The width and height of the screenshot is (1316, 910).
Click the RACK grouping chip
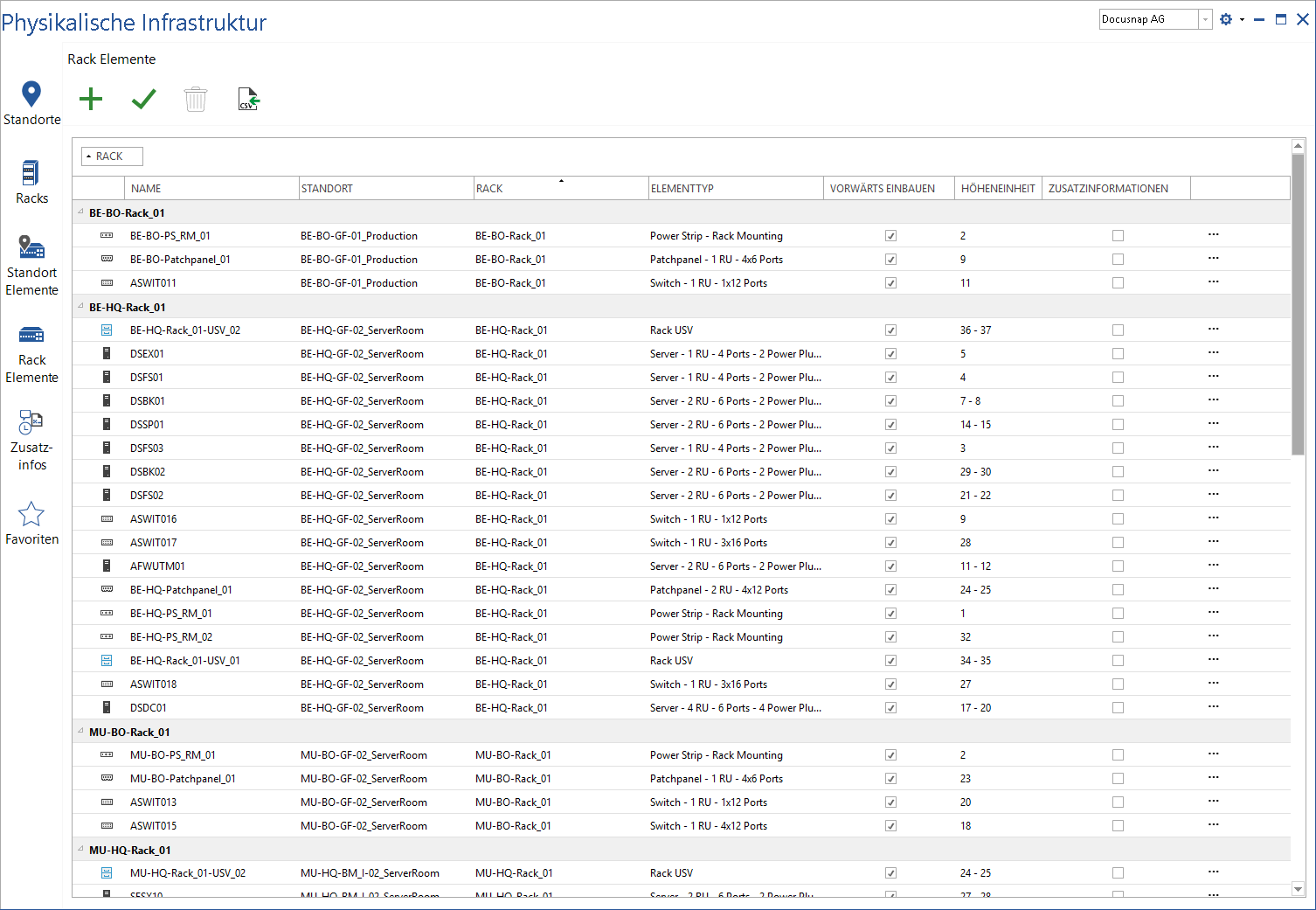pyautogui.click(x=112, y=156)
